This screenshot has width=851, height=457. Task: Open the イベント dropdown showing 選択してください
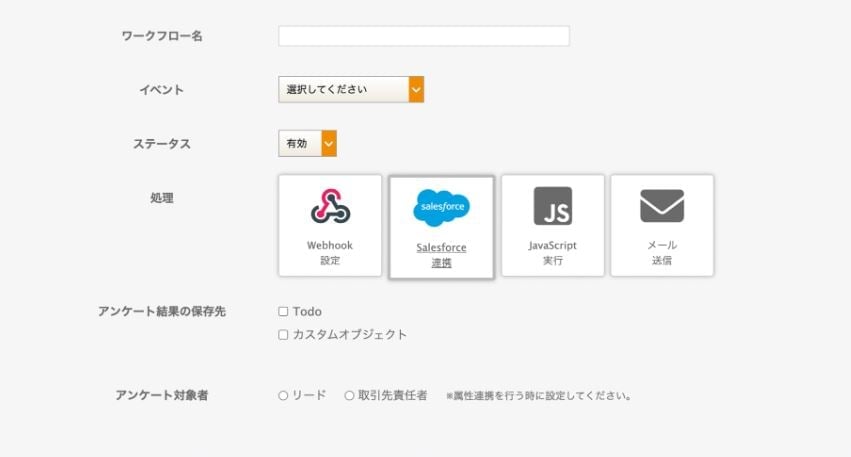coord(351,90)
